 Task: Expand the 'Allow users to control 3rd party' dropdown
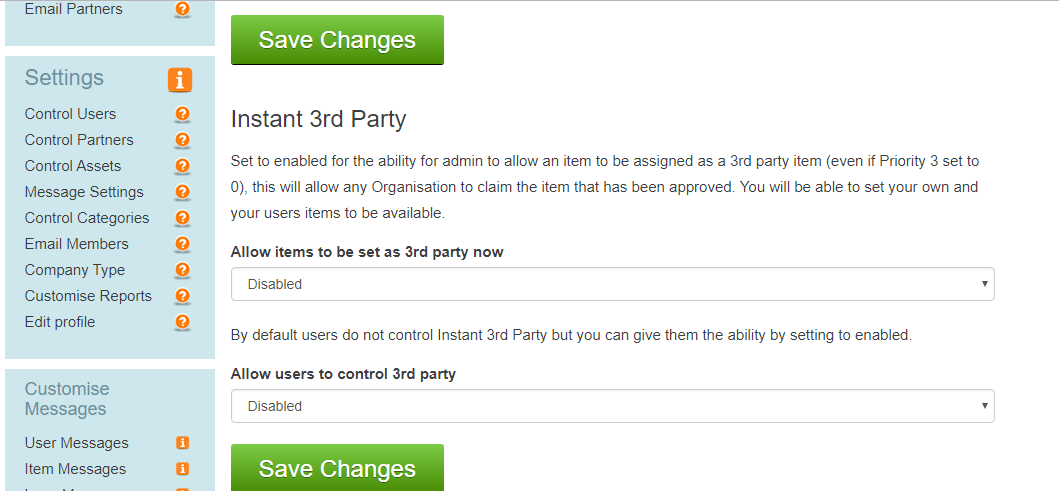(x=612, y=406)
